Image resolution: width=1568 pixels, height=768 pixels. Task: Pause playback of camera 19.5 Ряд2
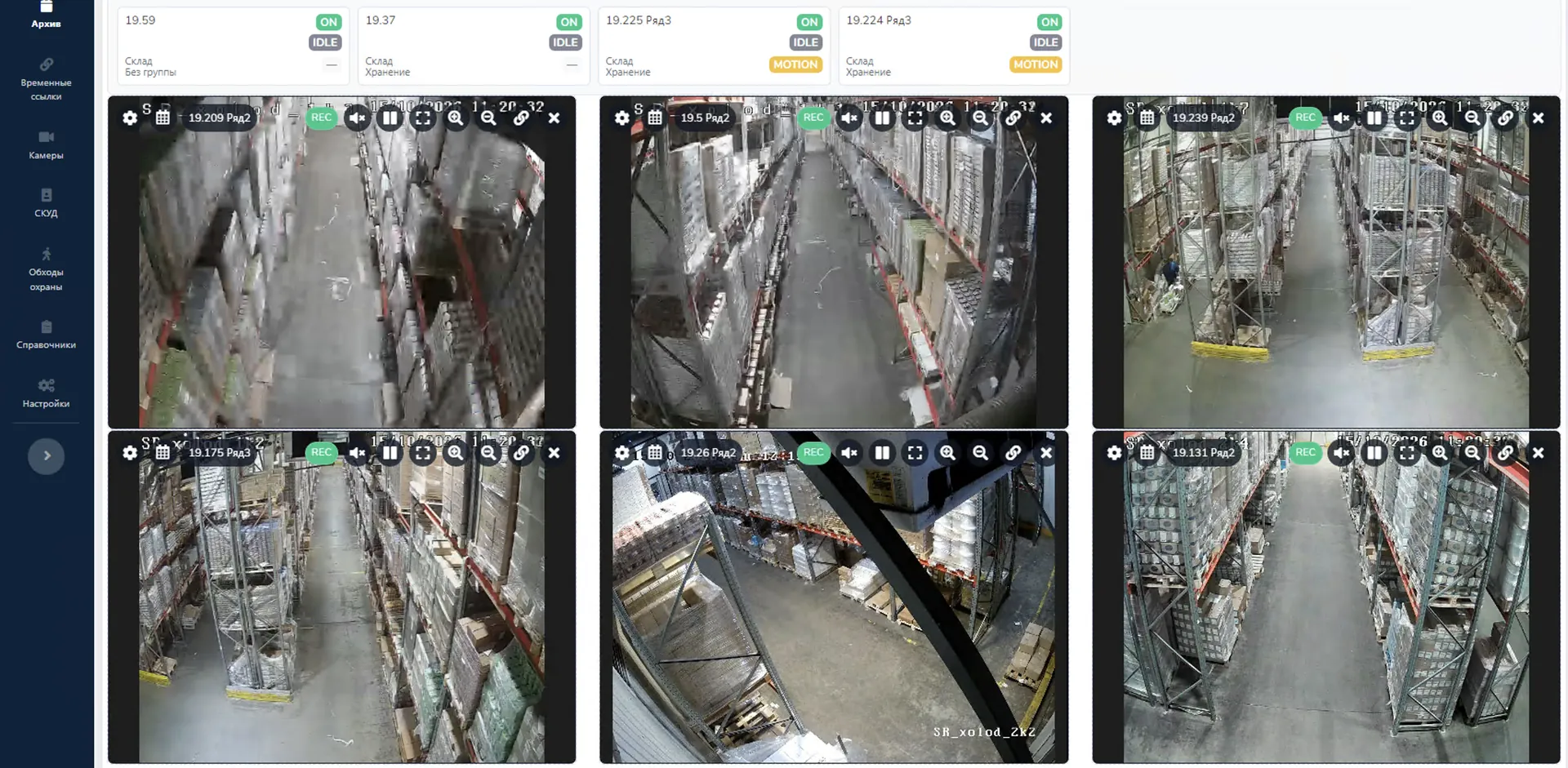tap(883, 118)
